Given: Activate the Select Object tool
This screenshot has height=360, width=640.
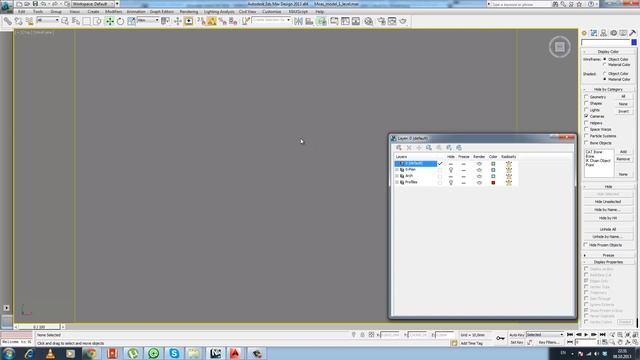Looking at the screenshot, I should [x=65, y=21].
